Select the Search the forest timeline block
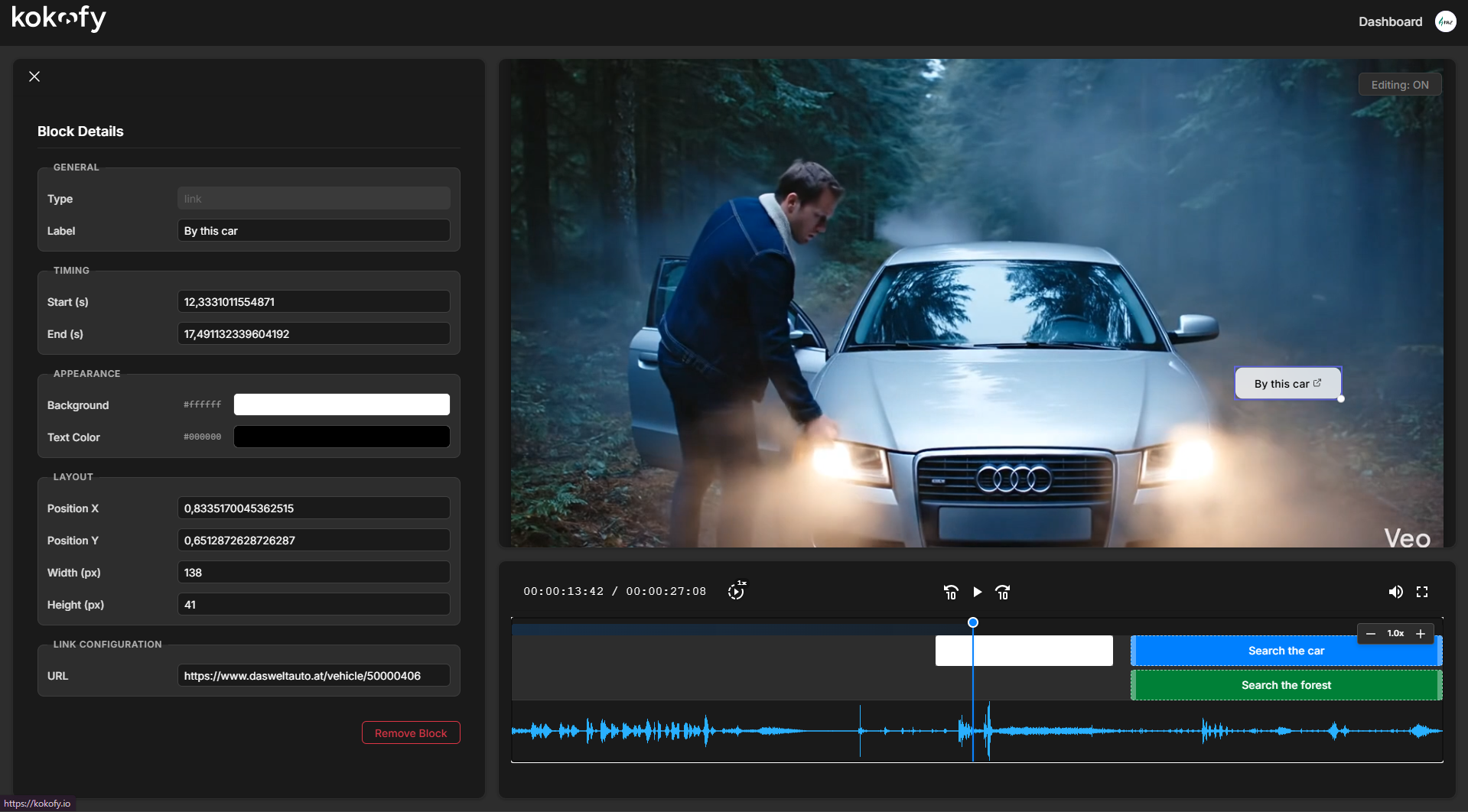Image resolution: width=1468 pixels, height=812 pixels. point(1285,685)
